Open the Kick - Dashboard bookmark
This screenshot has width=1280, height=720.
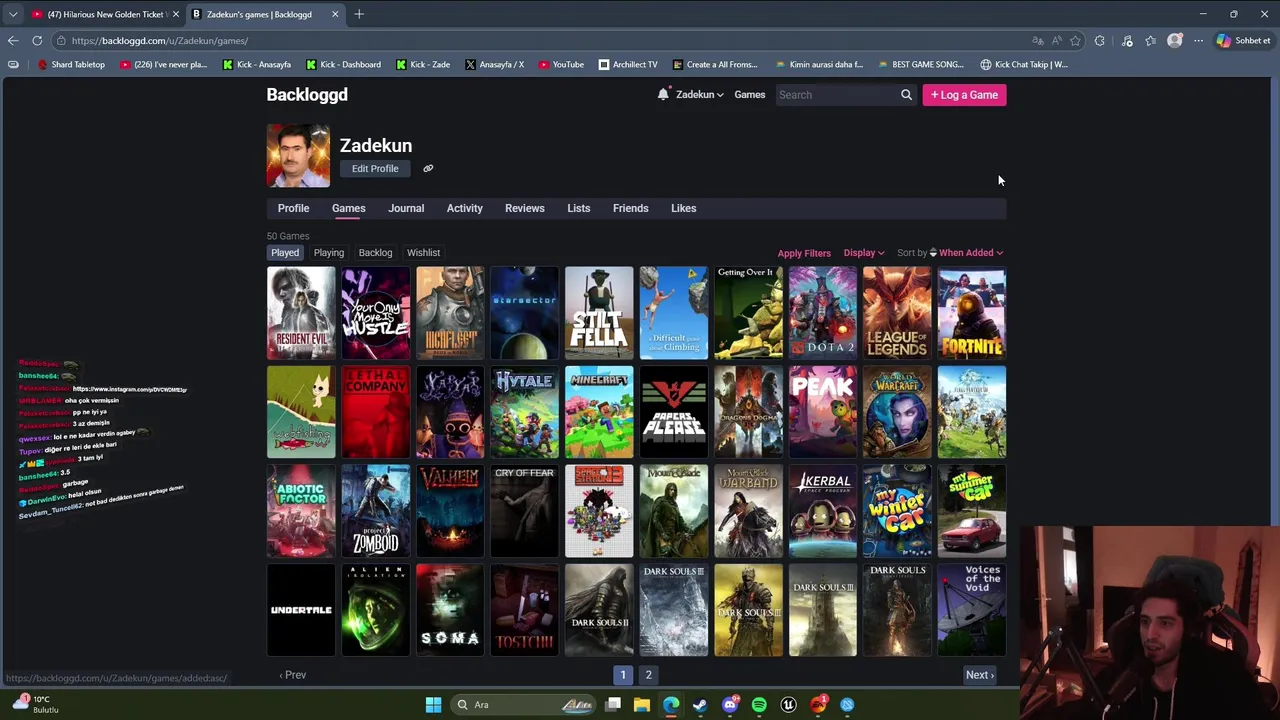click(x=343, y=65)
